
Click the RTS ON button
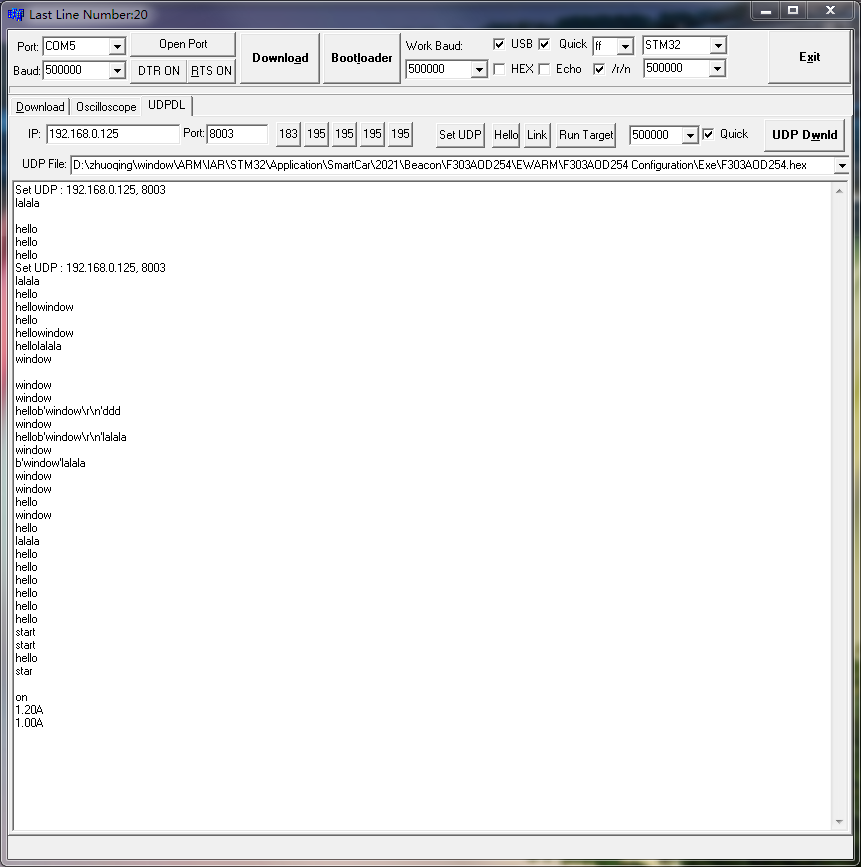coord(211,71)
